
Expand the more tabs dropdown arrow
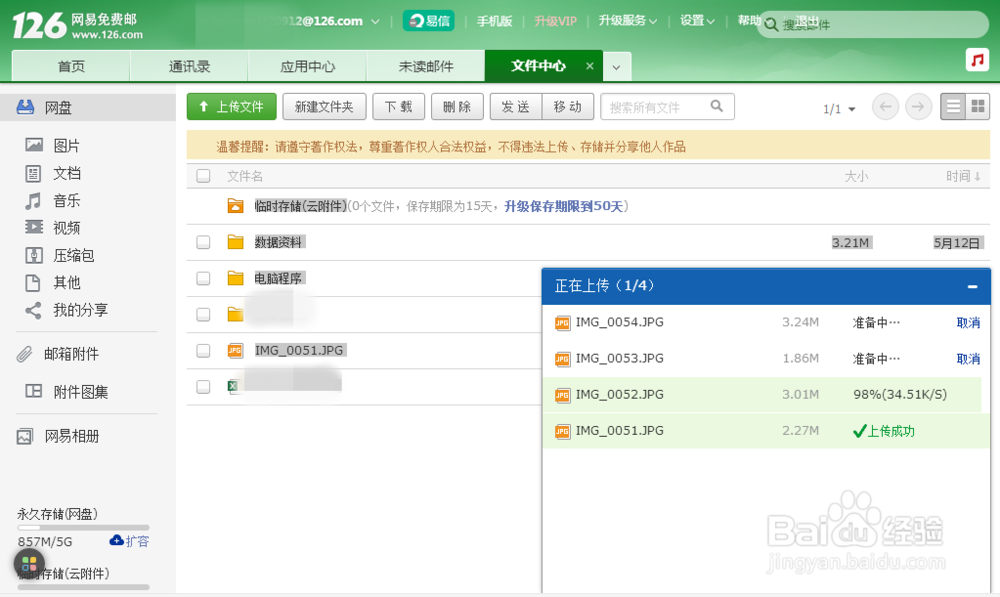[x=616, y=67]
